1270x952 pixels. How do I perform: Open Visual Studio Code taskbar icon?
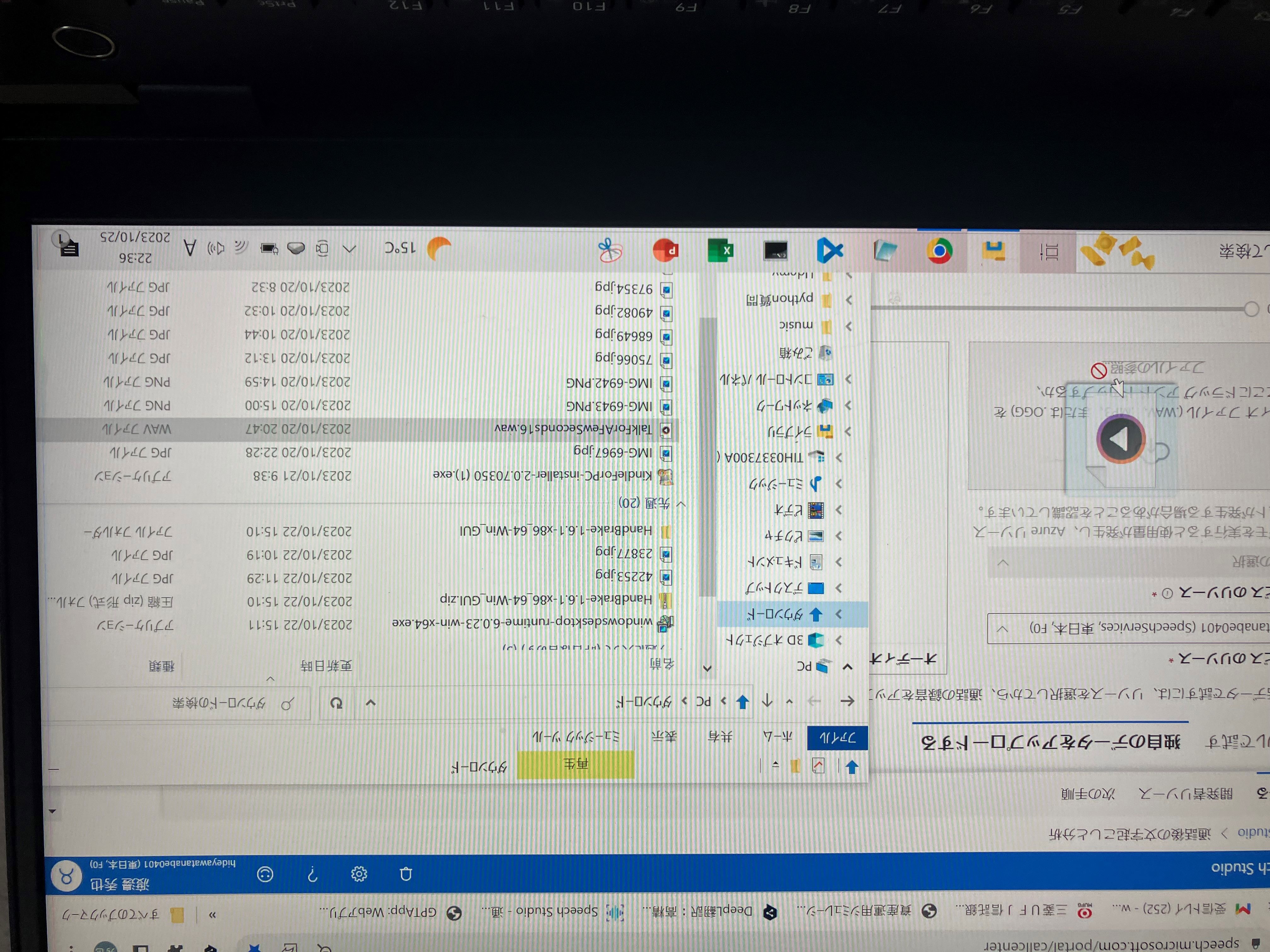[830, 251]
